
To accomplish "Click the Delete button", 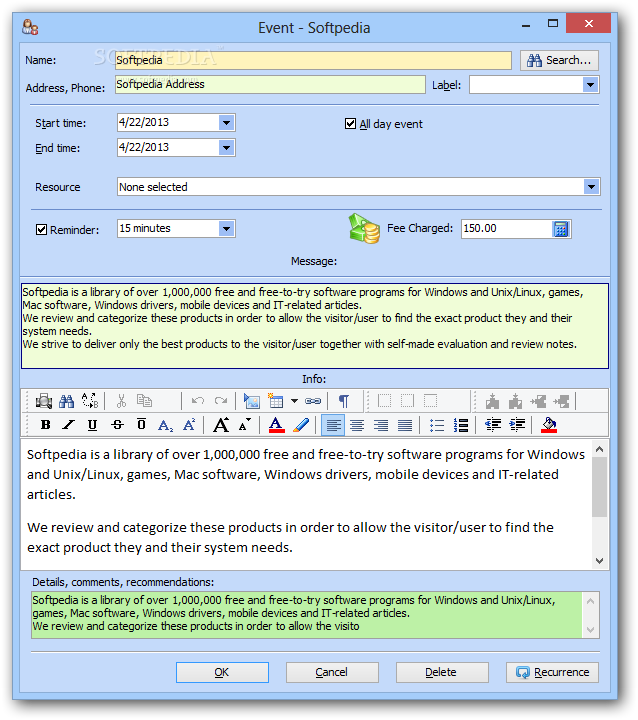I will coord(442,672).
